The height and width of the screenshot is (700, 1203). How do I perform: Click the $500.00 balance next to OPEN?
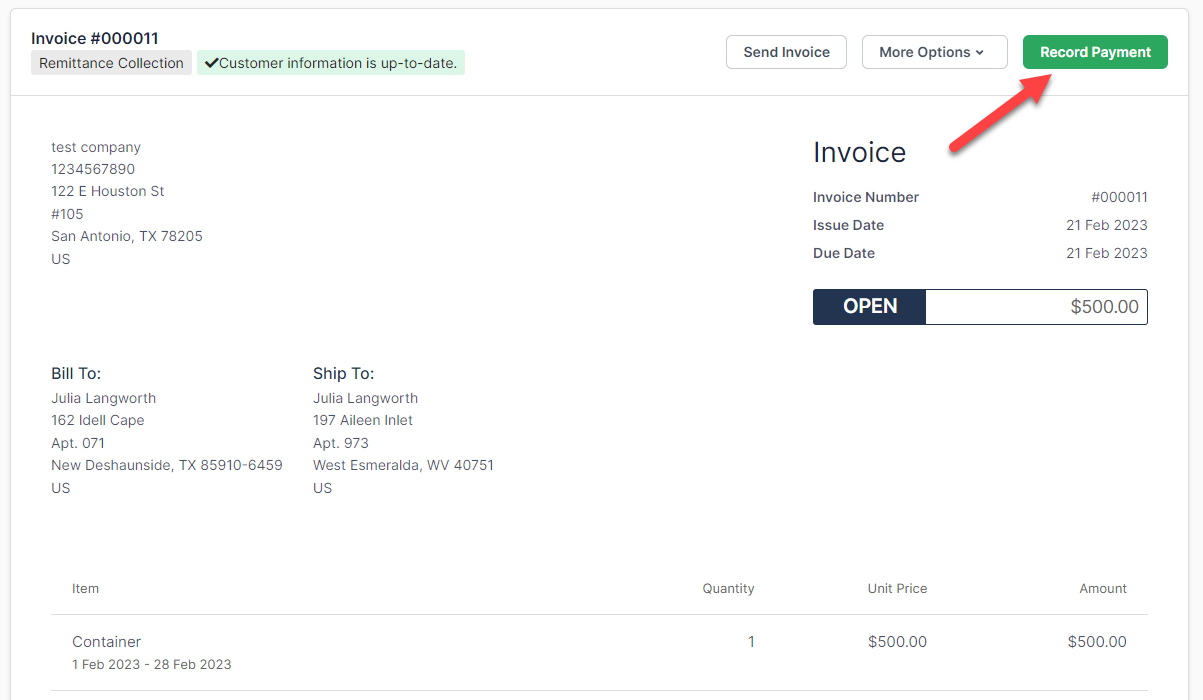(x=1104, y=306)
